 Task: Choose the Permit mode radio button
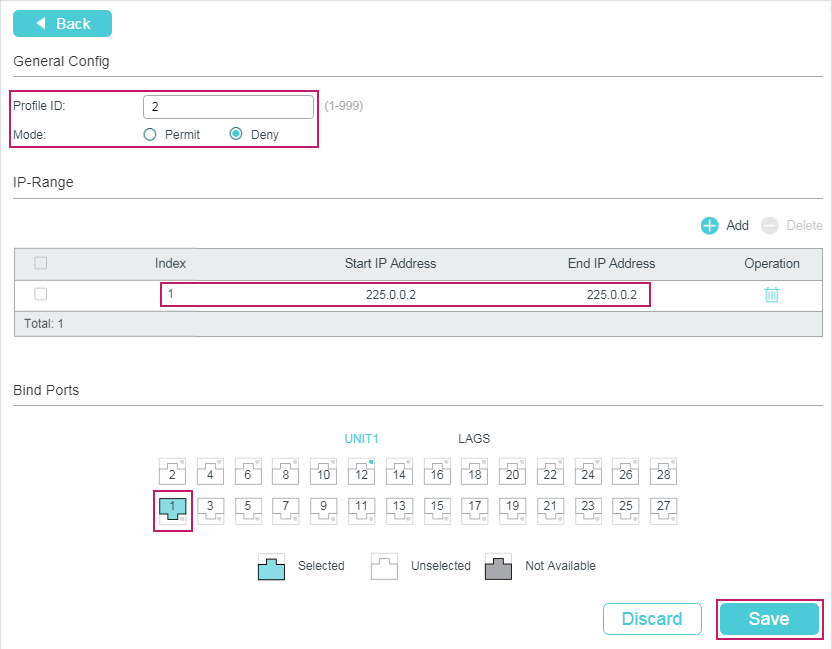tap(150, 134)
